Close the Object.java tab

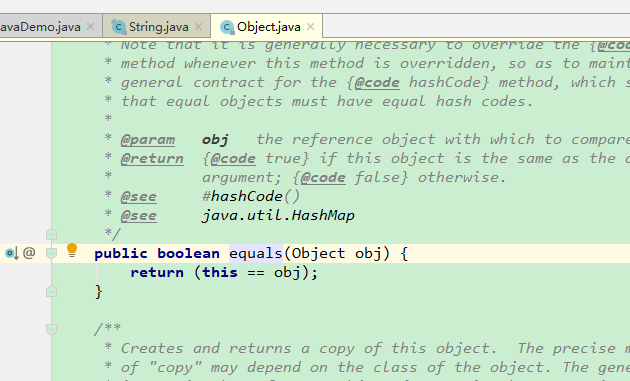coord(311,27)
